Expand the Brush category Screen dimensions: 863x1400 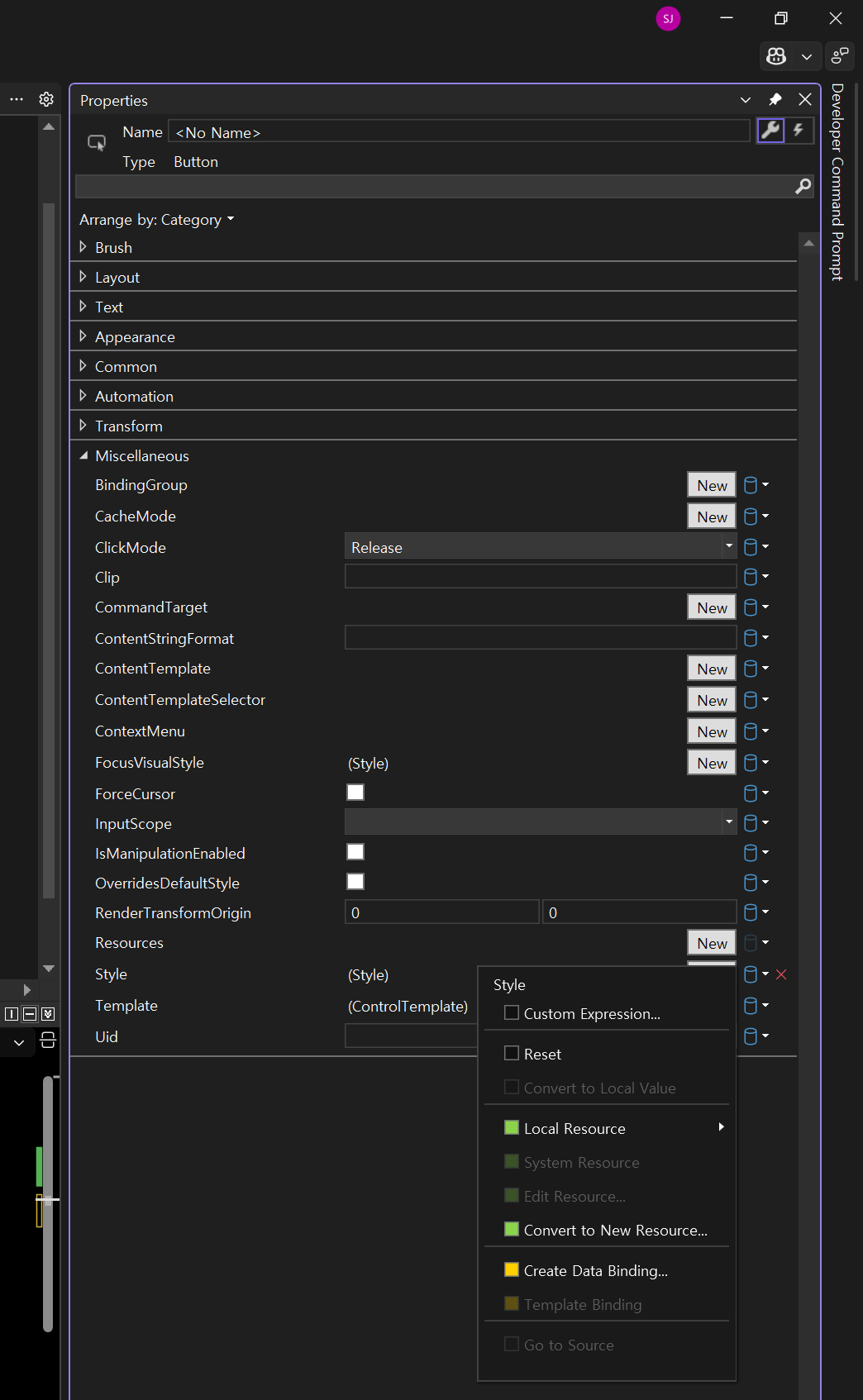(83, 246)
